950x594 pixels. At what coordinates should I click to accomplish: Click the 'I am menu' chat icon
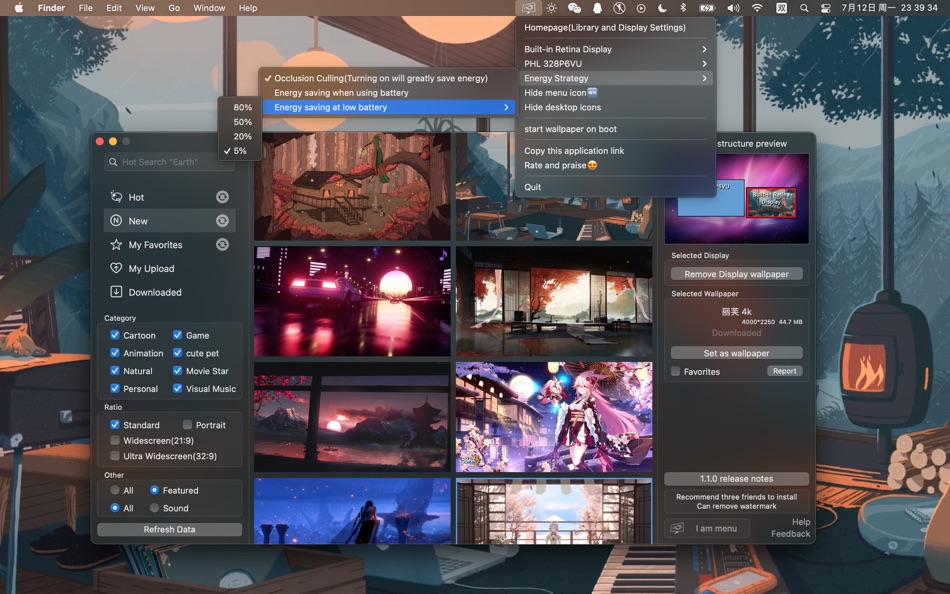click(676, 528)
